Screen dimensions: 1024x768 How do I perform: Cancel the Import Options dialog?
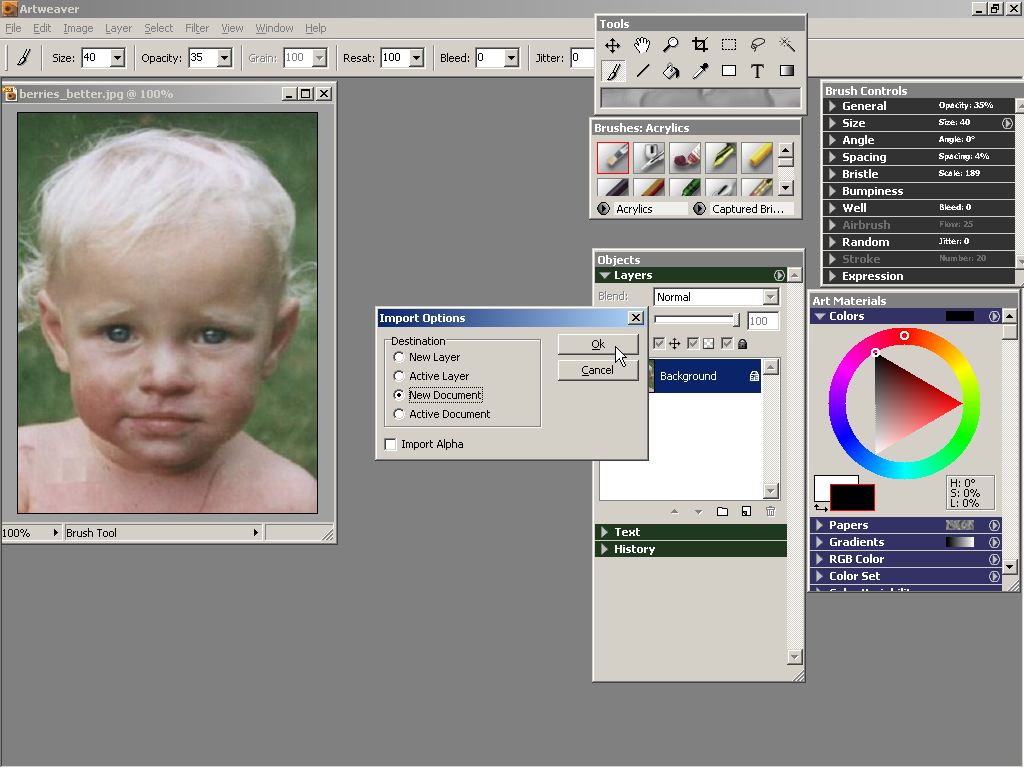coord(597,370)
